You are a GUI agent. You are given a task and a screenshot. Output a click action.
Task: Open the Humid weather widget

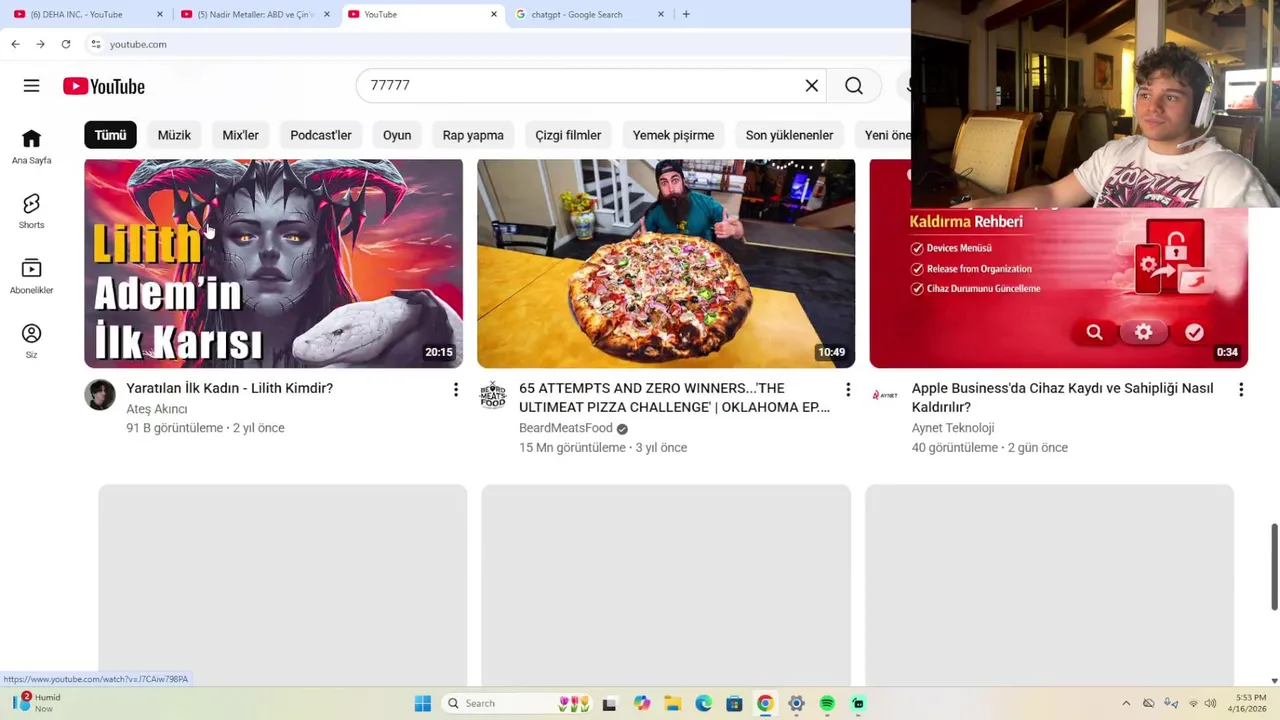point(37,703)
